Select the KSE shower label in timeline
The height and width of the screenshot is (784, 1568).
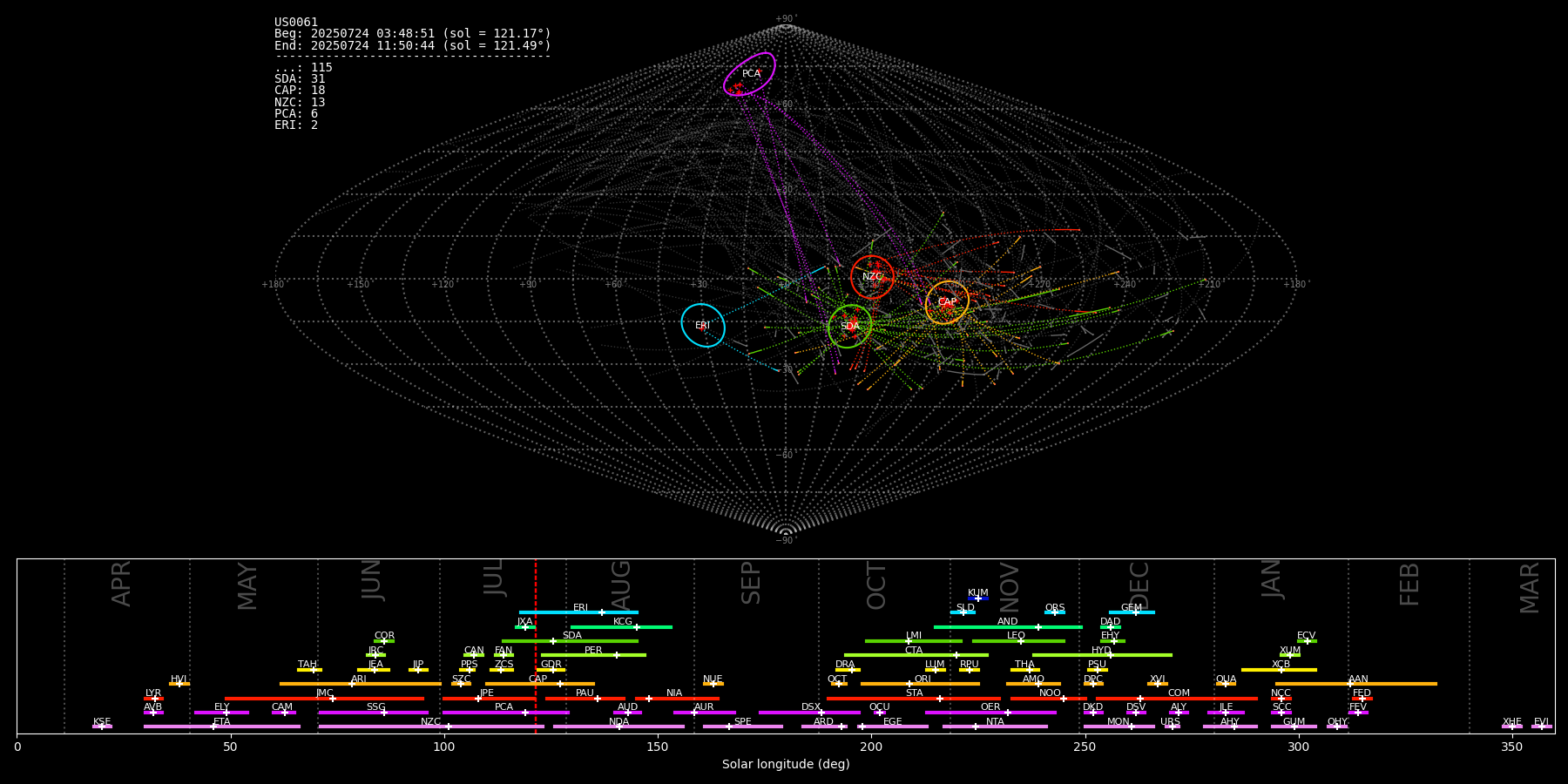click(102, 722)
